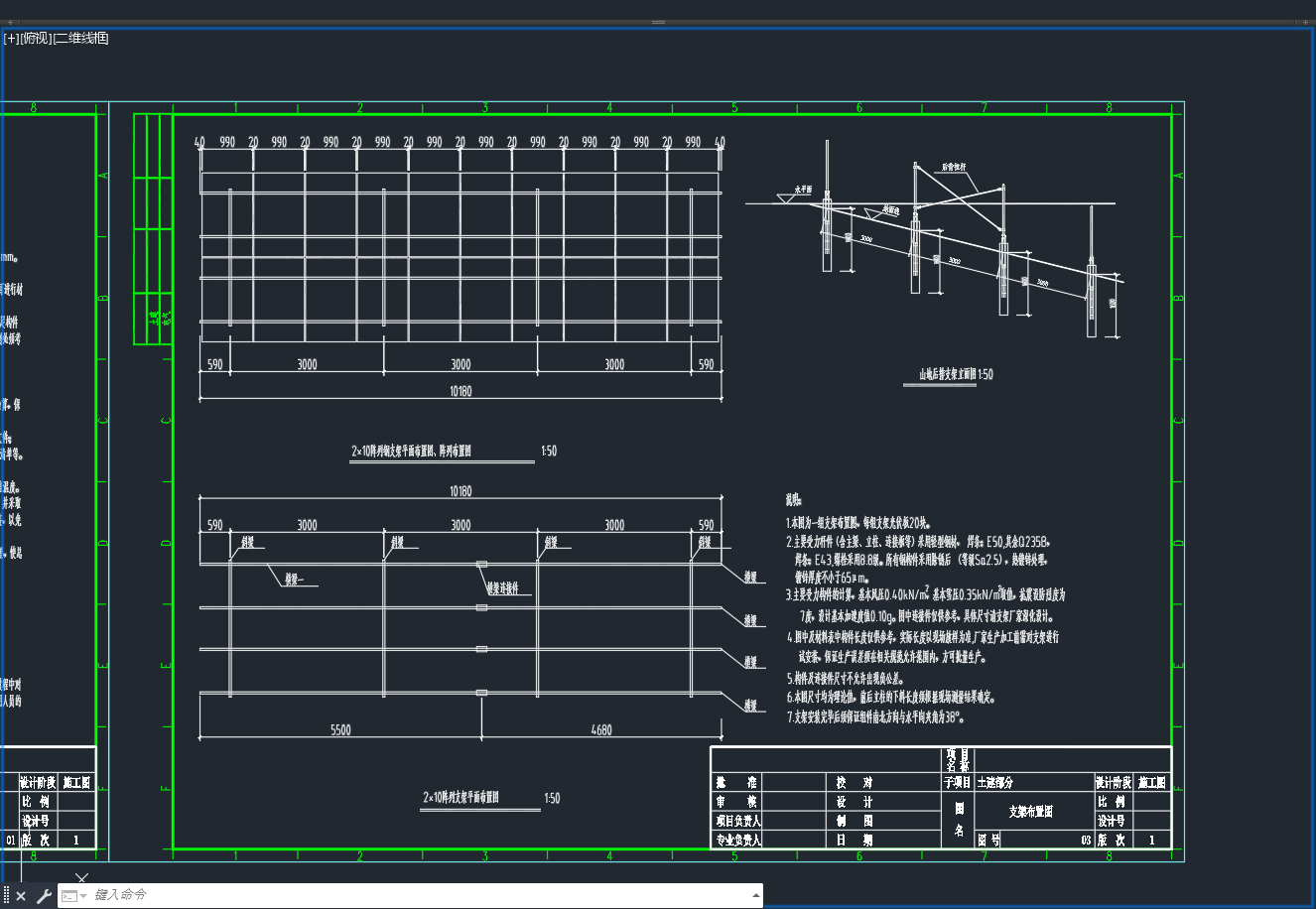The height and width of the screenshot is (909, 1316).
Task: Click the command line grip handle
Action: [6, 896]
